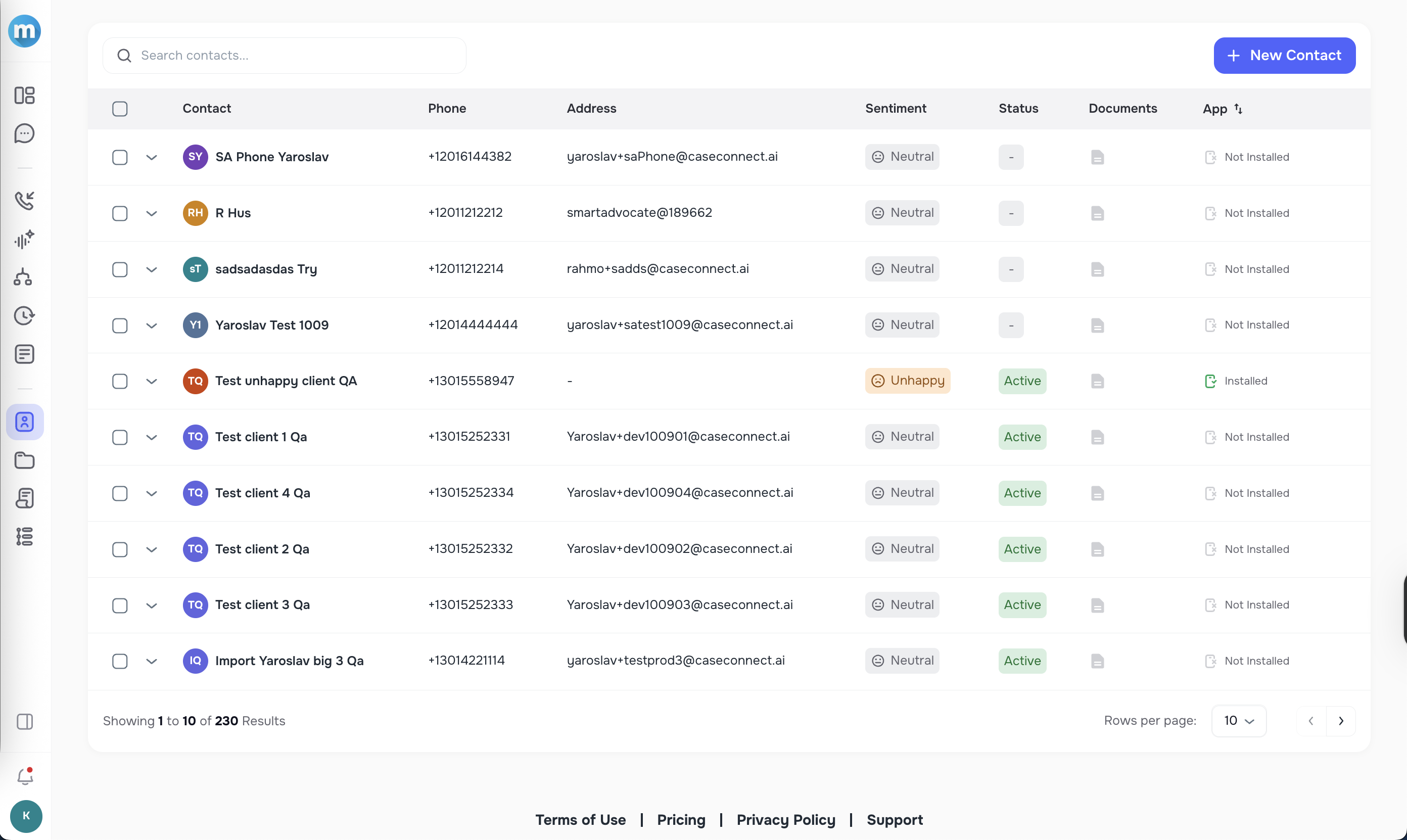The image size is (1407, 840).
Task: Open the Notes/documents section in the sidebar
Action: click(x=25, y=354)
